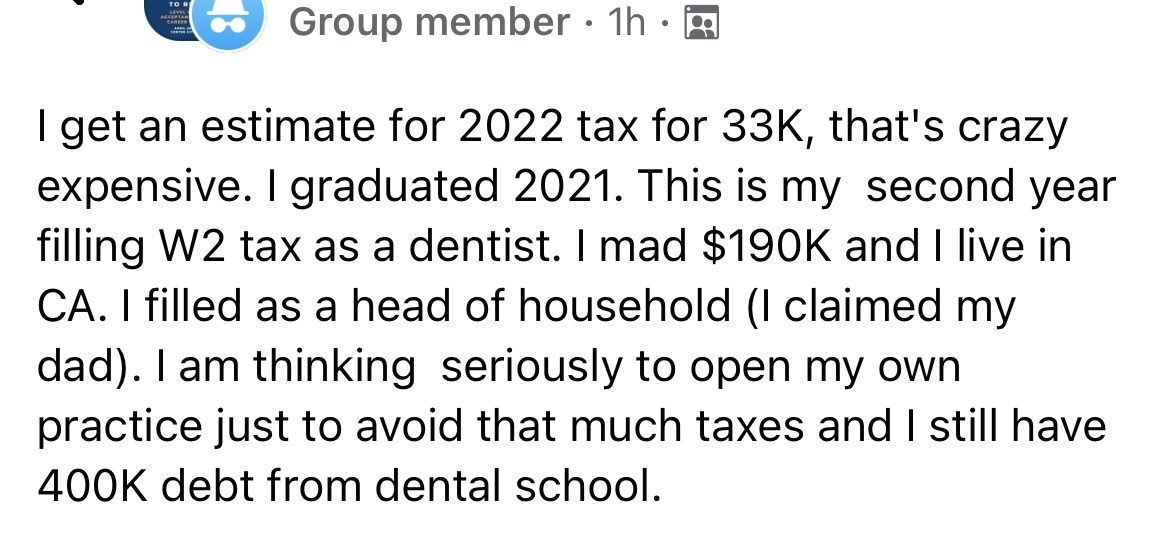The width and height of the screenshot is (1170, 541).
Task: Open the Group member profile label
Action: click(429, 22)
